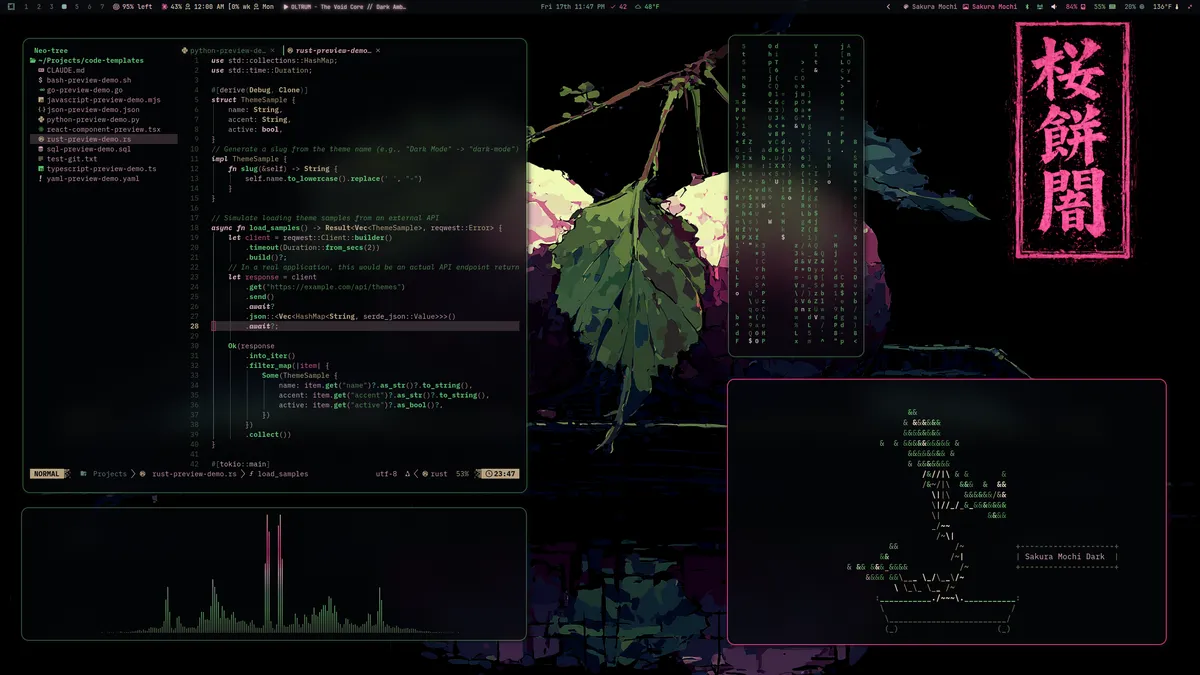1200x675 pixels.
Task: Collapse the ~/Projects/code-templates folder
Action: (88, 60)
